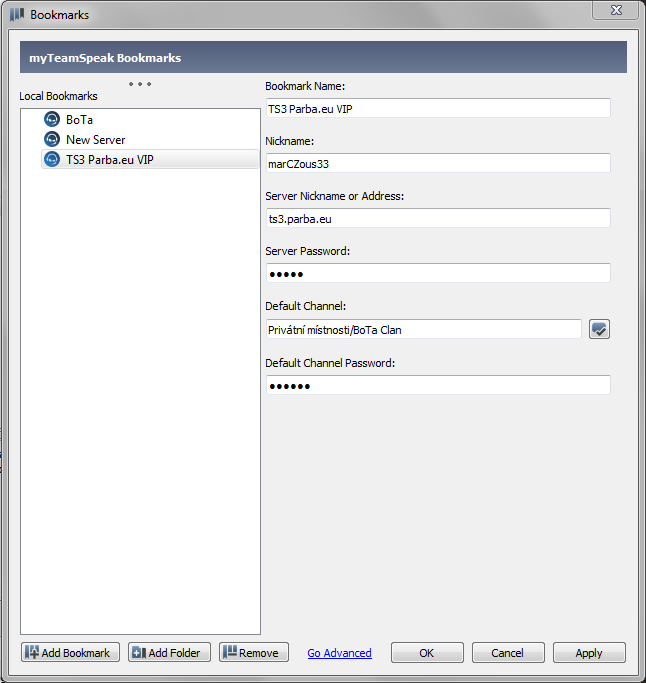Click the New Server bookmark icon
The height and width of the screenshot is (683, 646).
(52, 139)
